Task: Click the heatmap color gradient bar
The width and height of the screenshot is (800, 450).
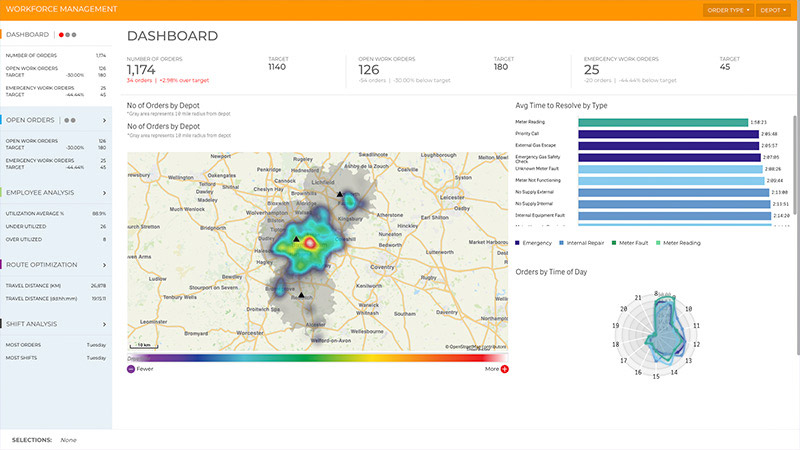Action: (317, 358)
